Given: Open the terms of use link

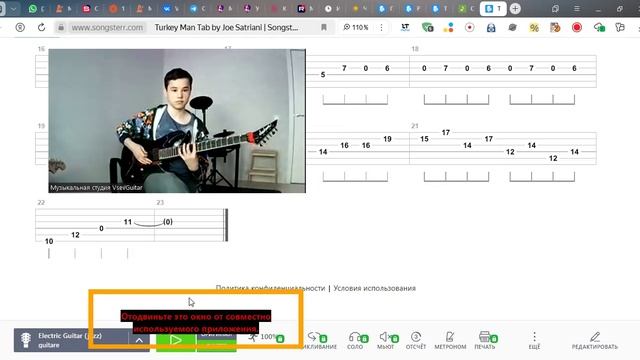Looking at the screenshot, I should click(x=374, y=288).
